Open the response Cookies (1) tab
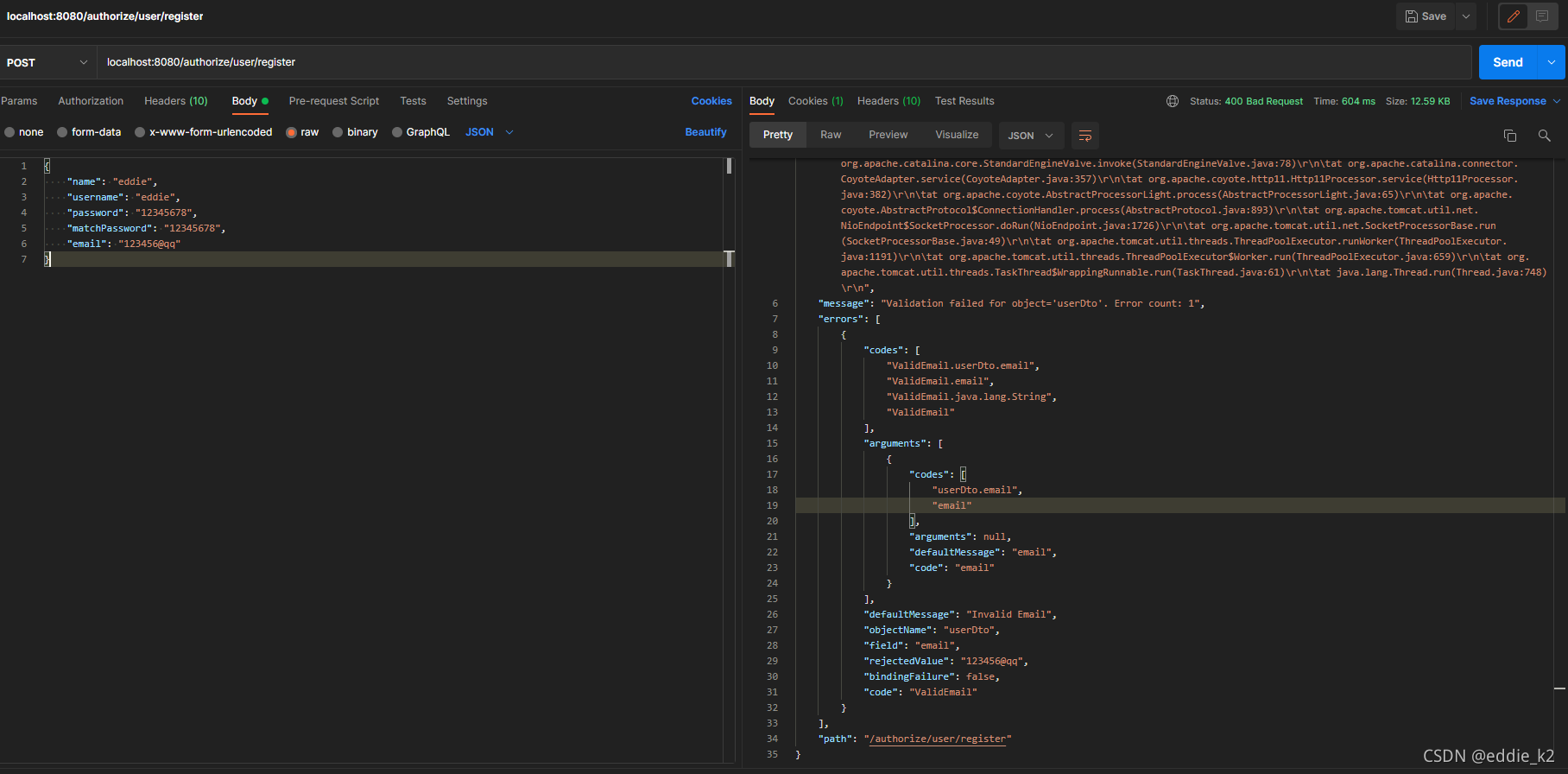Screen dimensions: 1568x774 tap(815, 101)
